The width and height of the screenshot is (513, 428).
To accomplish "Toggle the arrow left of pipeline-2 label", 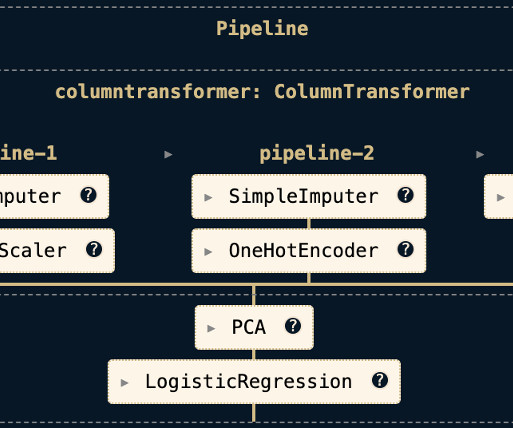I will tap(168, 154).
